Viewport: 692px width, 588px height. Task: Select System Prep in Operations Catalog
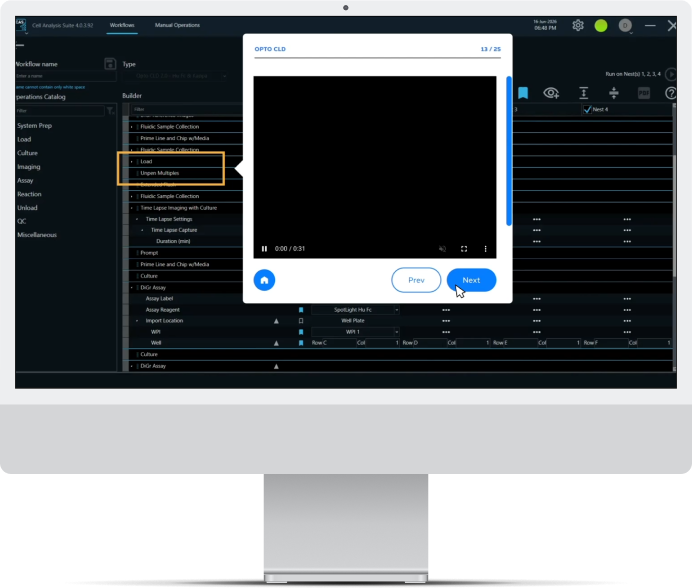coord(34,126)
